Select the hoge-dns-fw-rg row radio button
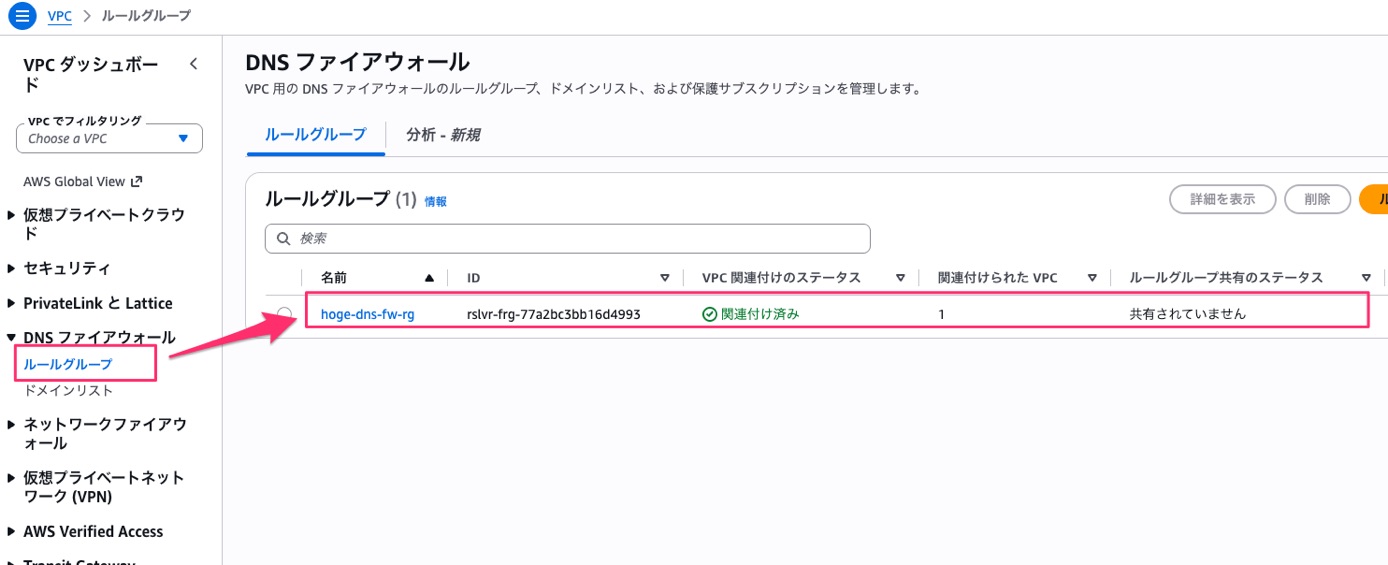 pos(285,314)
